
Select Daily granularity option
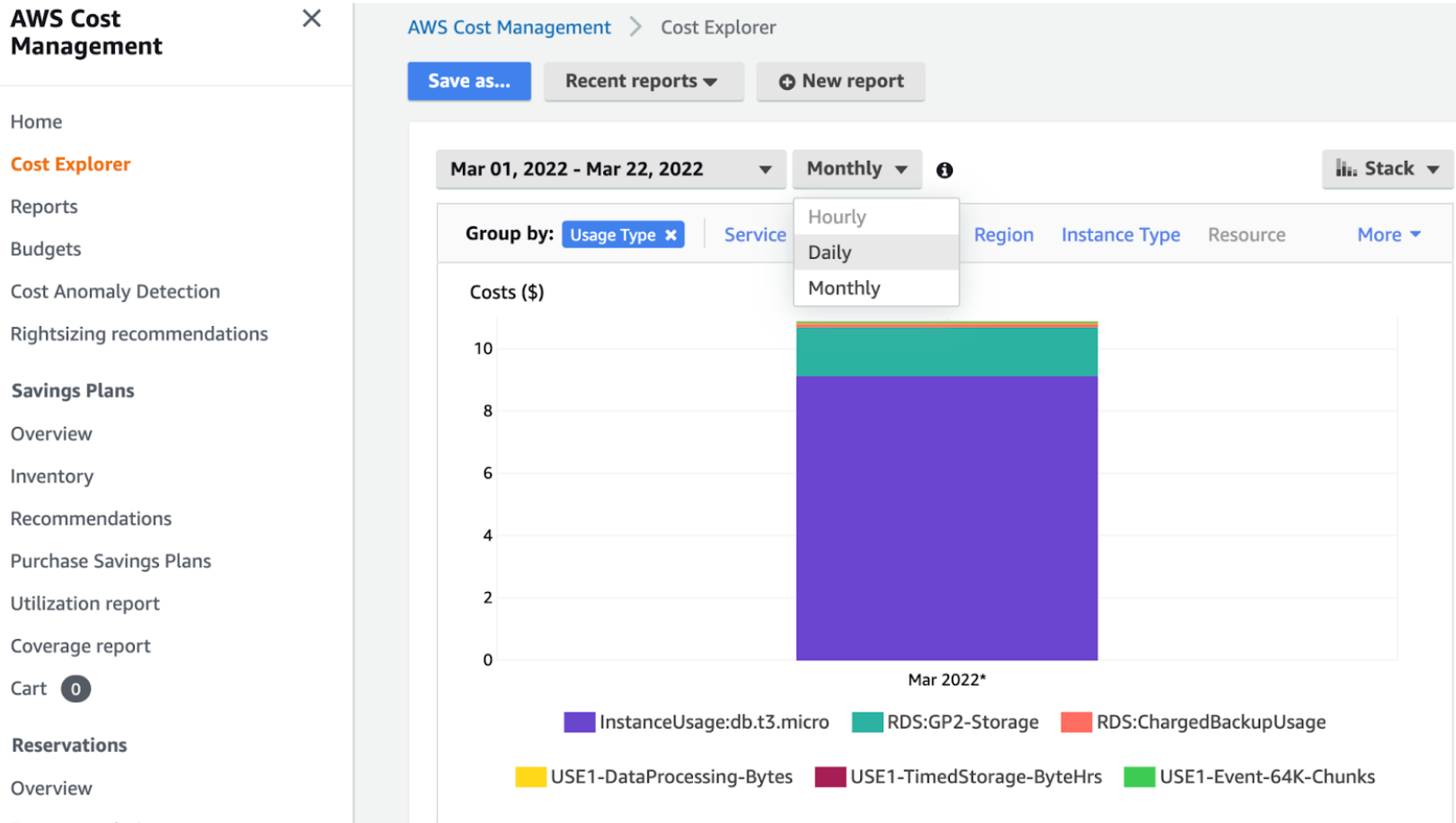point(876,252)
